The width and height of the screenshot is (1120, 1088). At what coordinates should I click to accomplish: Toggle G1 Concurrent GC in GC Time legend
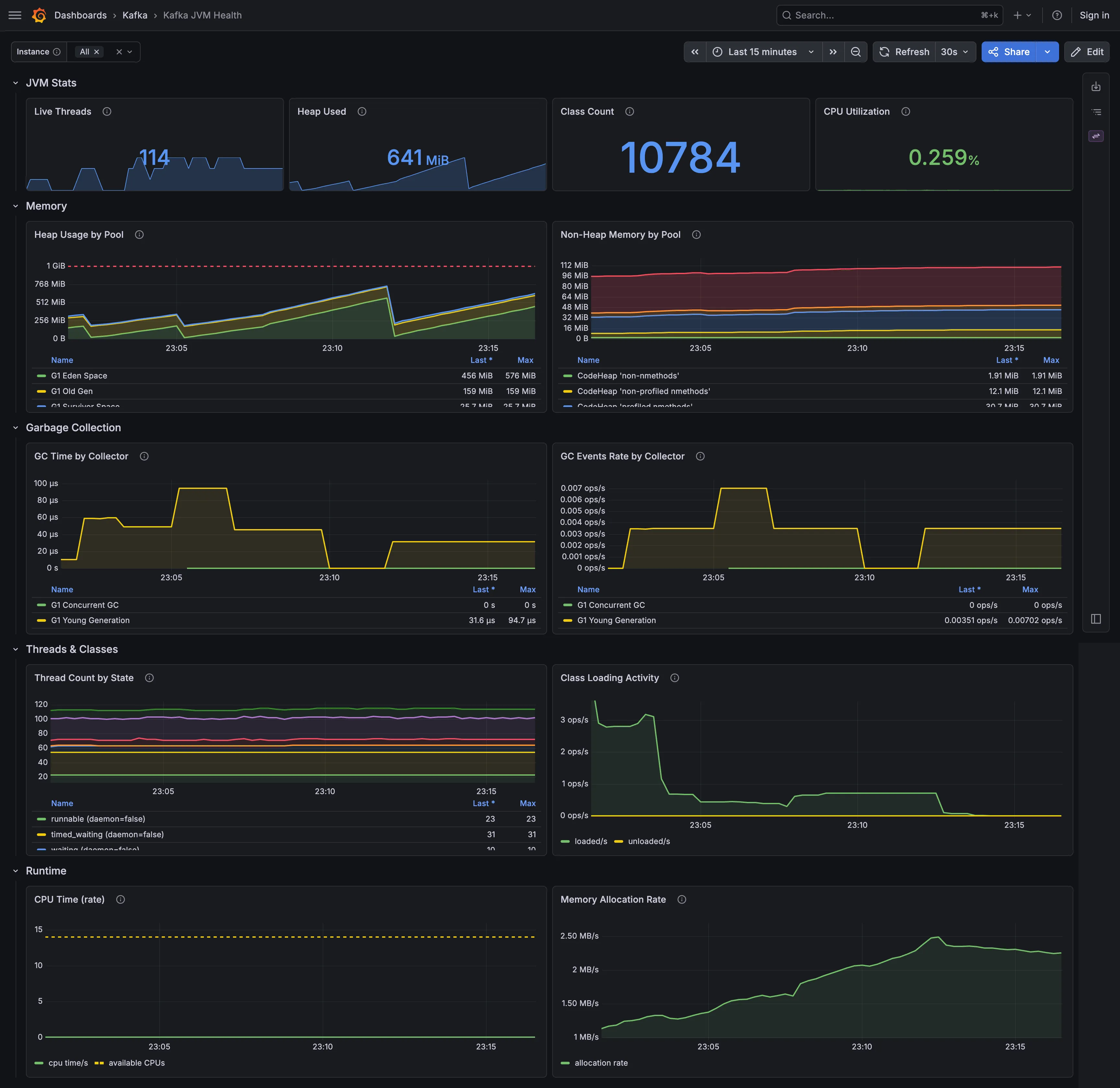pyautogui.click(x=85, y=605)
